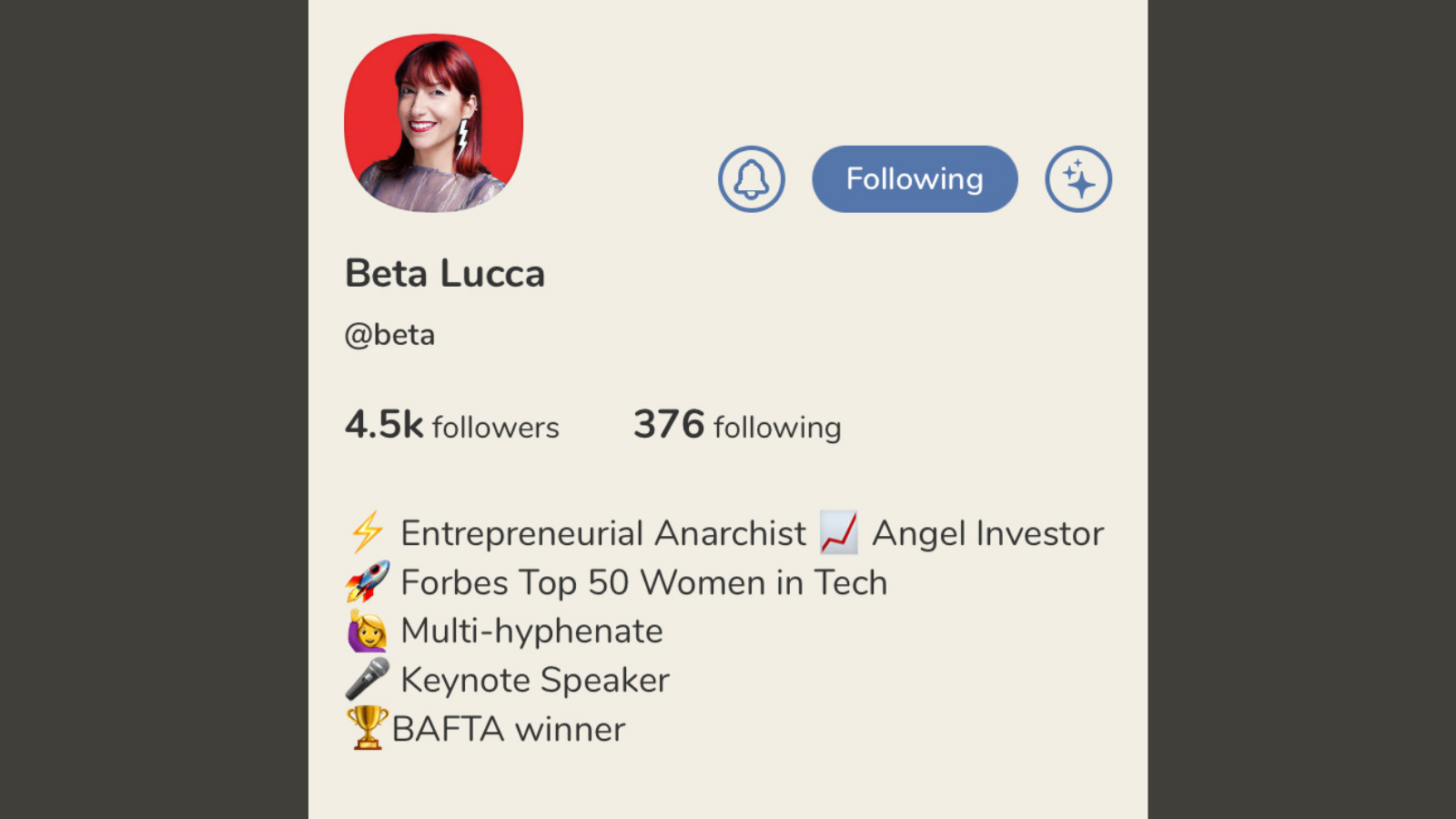Screen dimensions: 1456x819
Task: Click the sparkle suggestions icon
Action: [1078, 179]
